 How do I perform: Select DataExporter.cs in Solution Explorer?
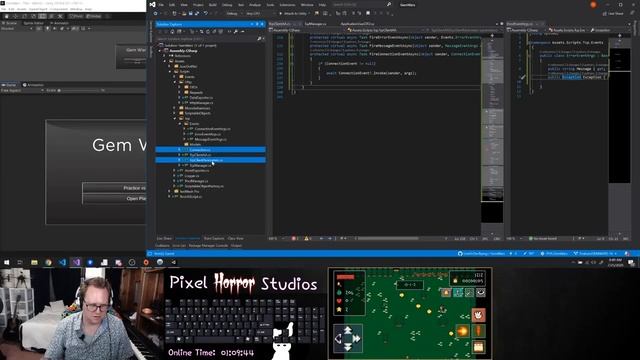click(201, 98)
